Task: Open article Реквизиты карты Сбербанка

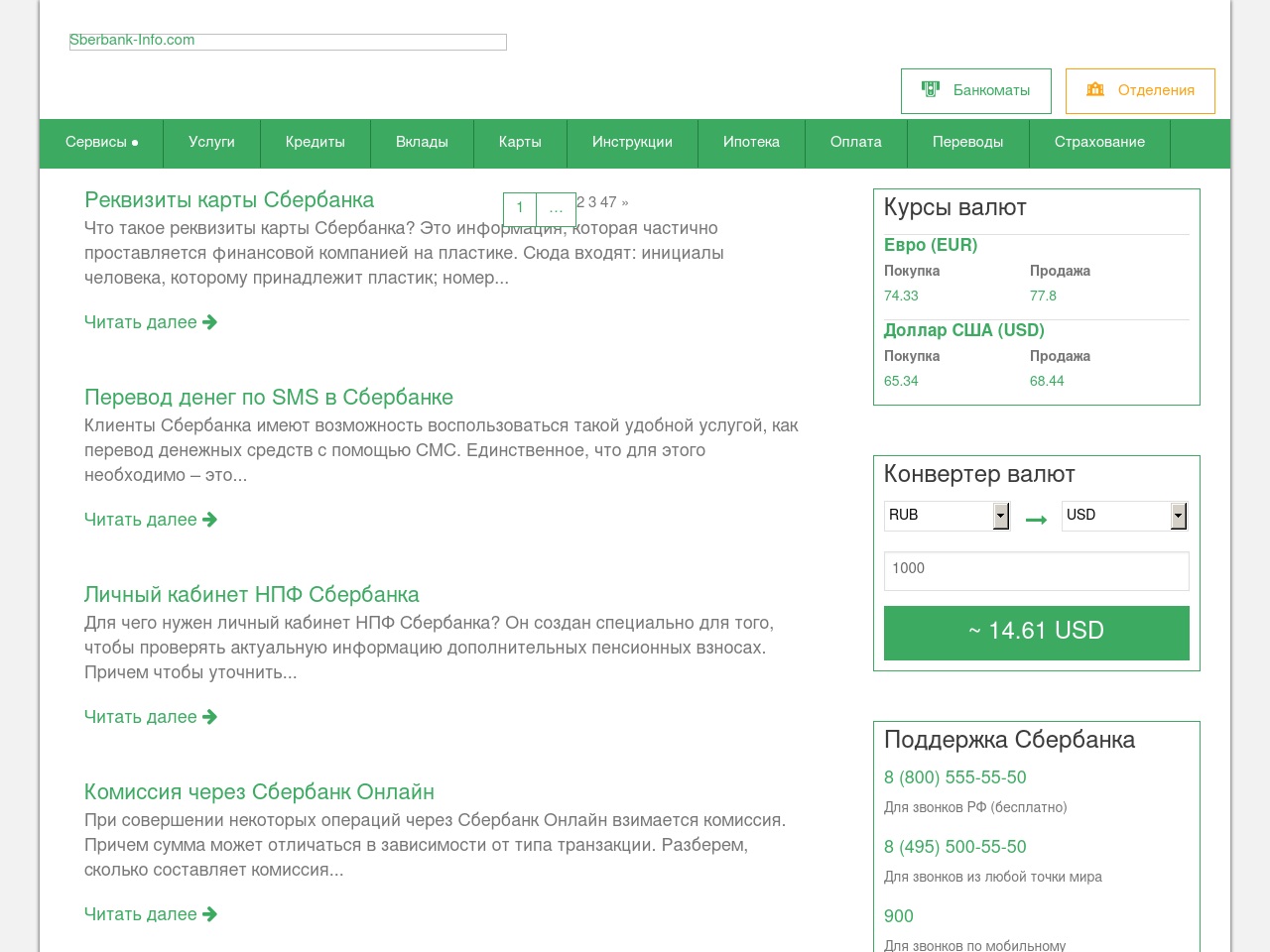Action: [229, 199]
